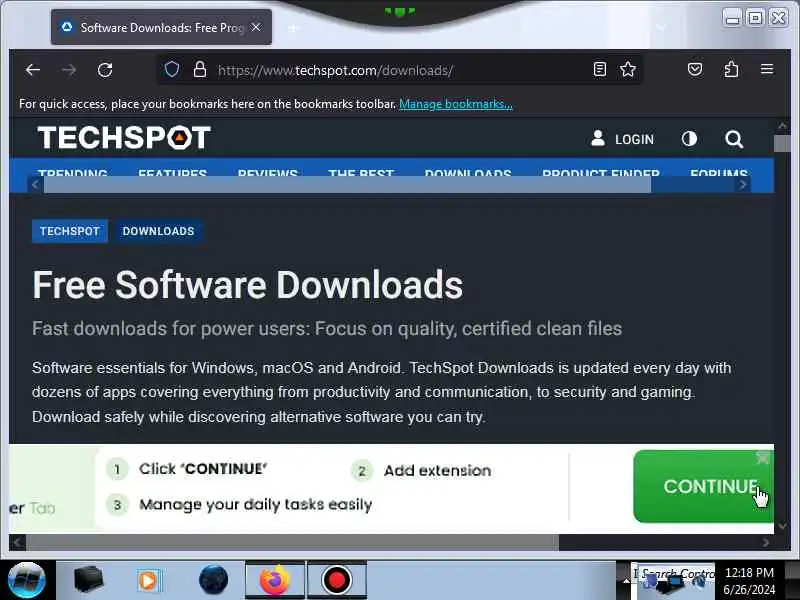Bookmark this page with the star icon
800x600 pixels.
tap(628, 69)
